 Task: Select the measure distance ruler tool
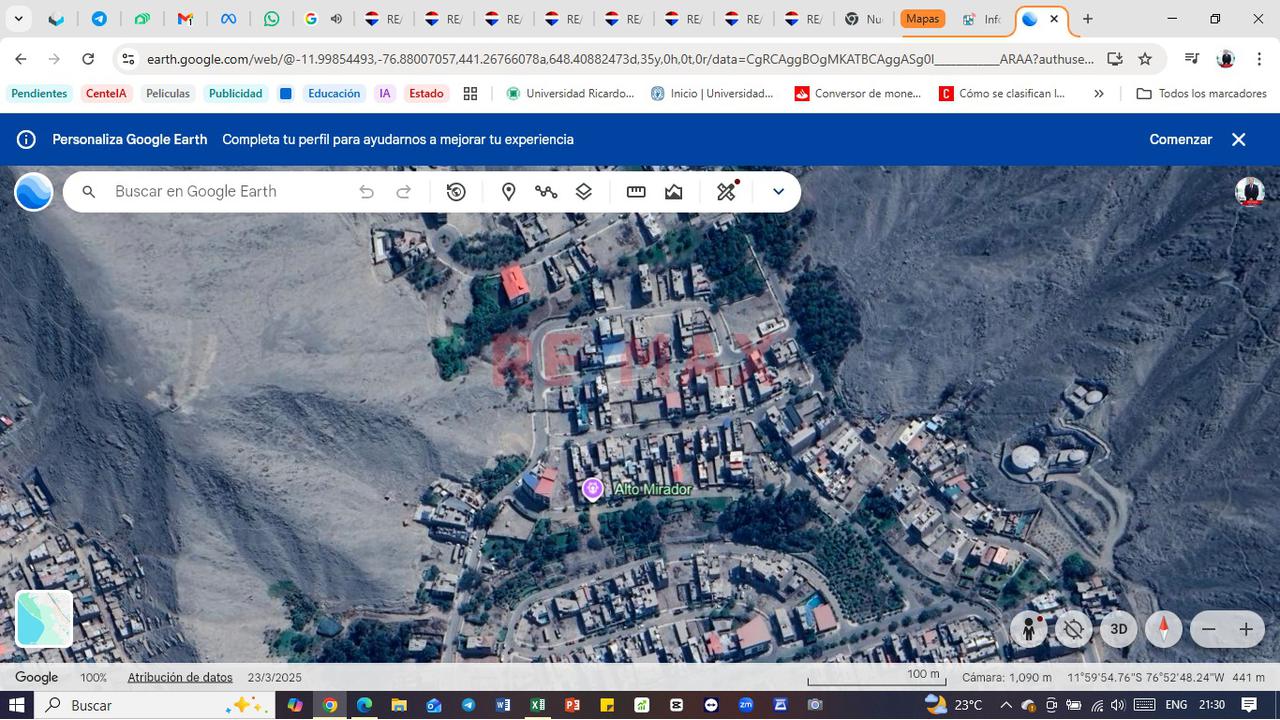[636, 192]
